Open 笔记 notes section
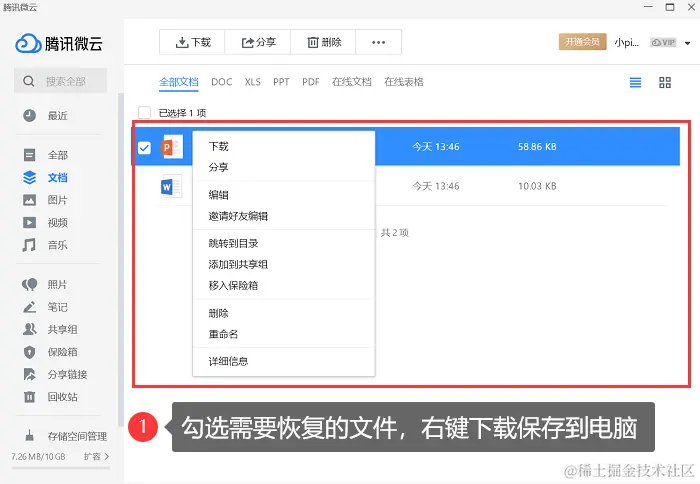700x484 pixels. [45, 307]
